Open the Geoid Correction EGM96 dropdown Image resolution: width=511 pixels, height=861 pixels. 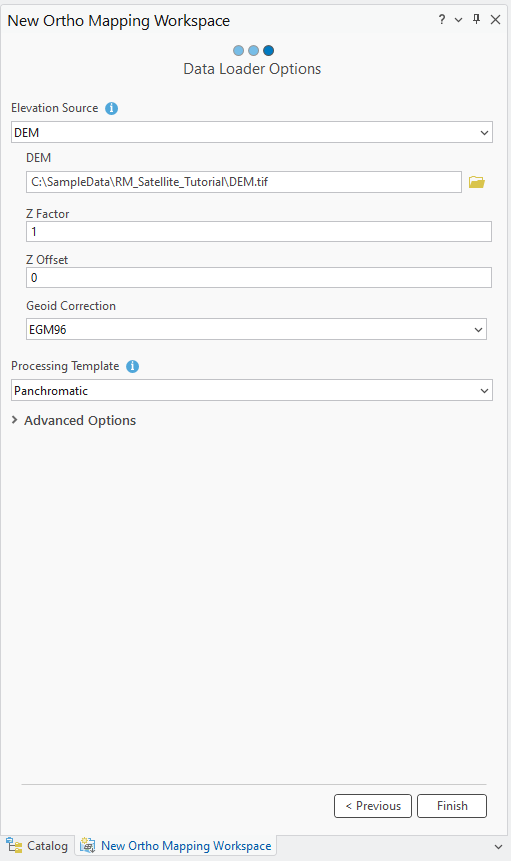click(x=256, y=329)
